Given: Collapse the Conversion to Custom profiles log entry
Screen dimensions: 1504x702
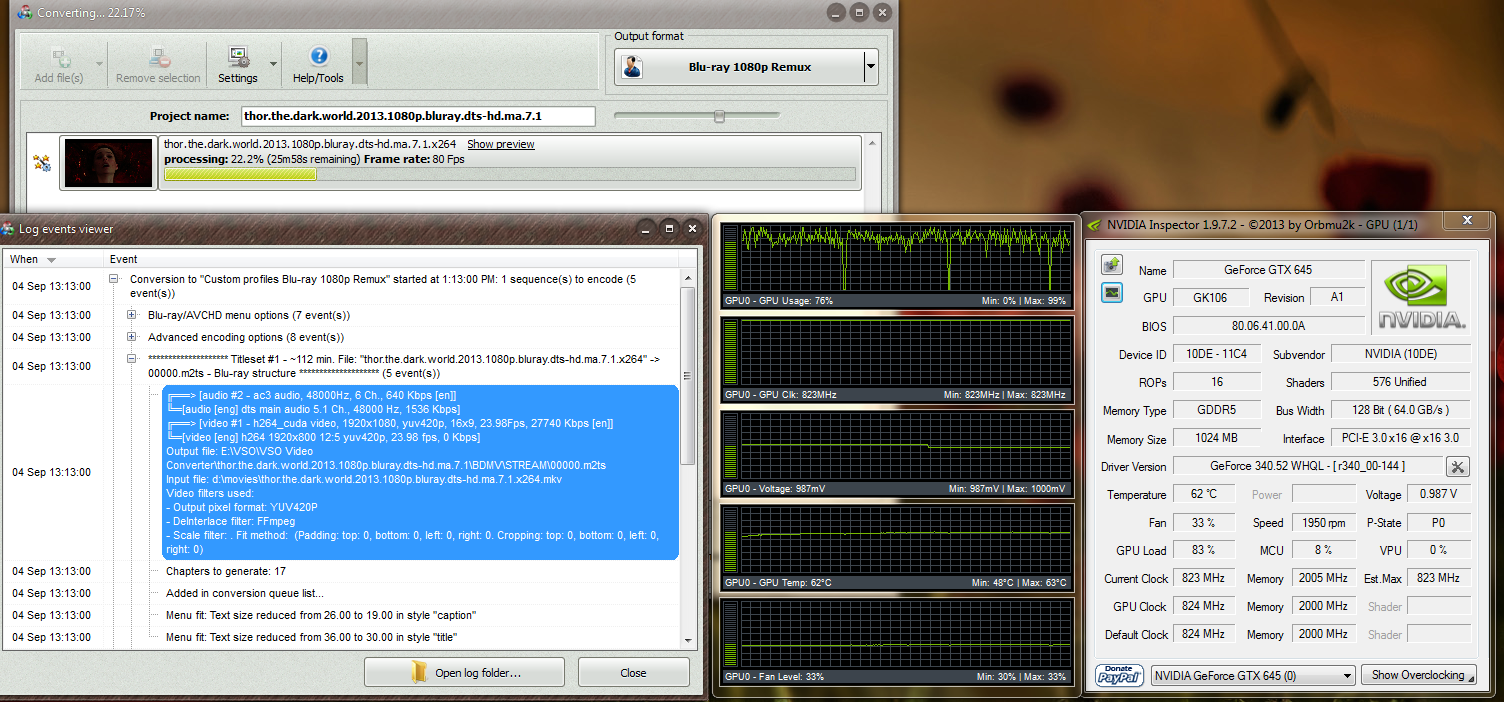Looking at the screenshot, I should point(114,280).
